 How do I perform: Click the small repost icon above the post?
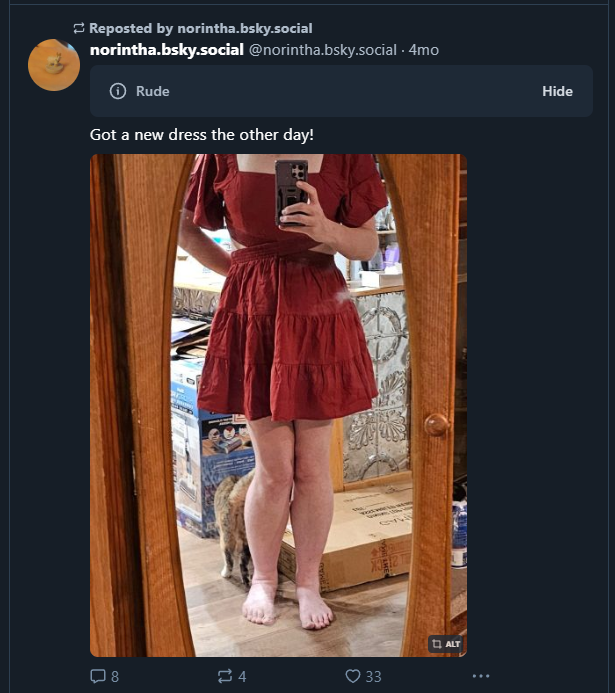coord(79,28)
